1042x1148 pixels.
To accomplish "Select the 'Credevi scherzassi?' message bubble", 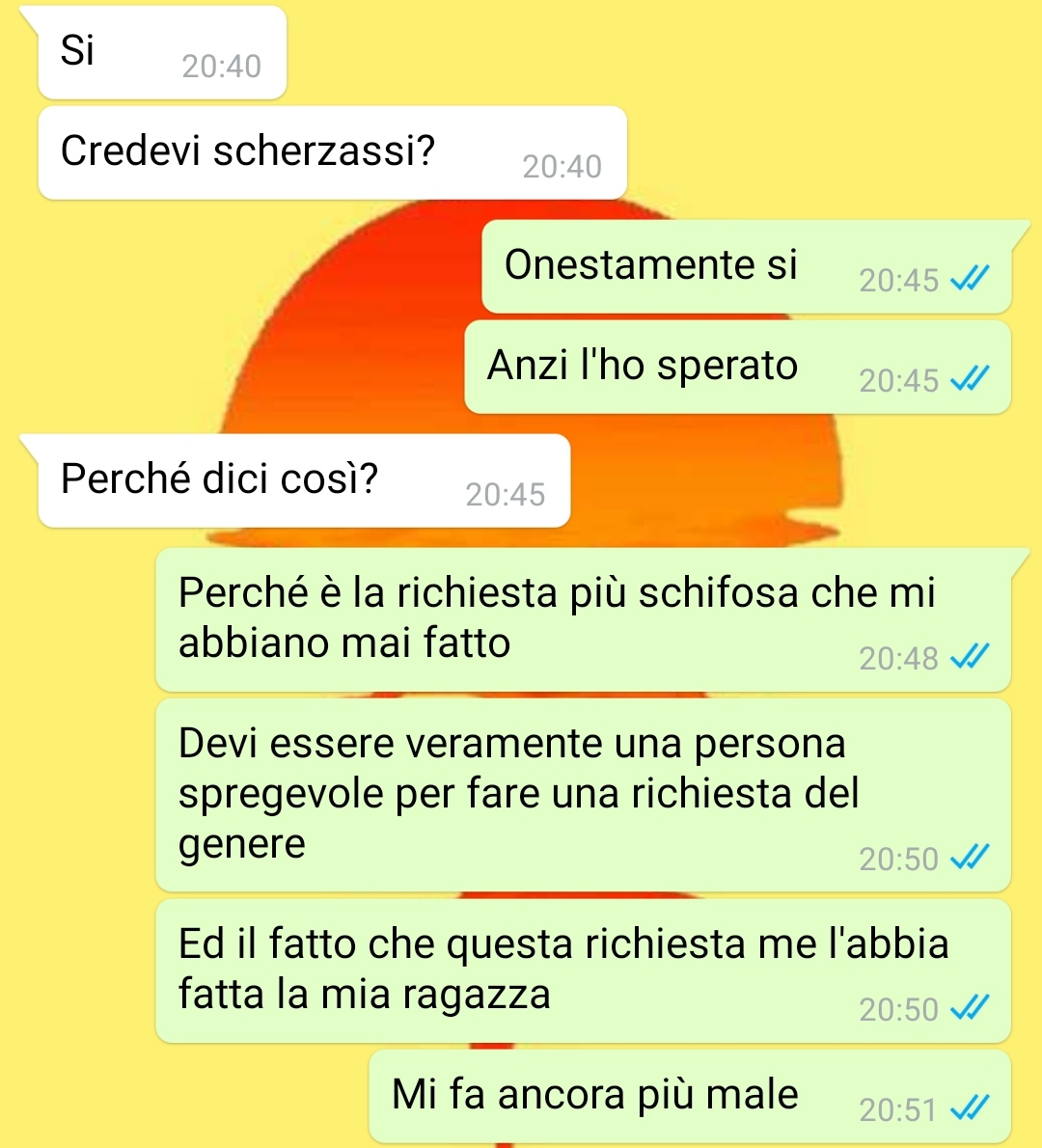I will click(333, 152).
